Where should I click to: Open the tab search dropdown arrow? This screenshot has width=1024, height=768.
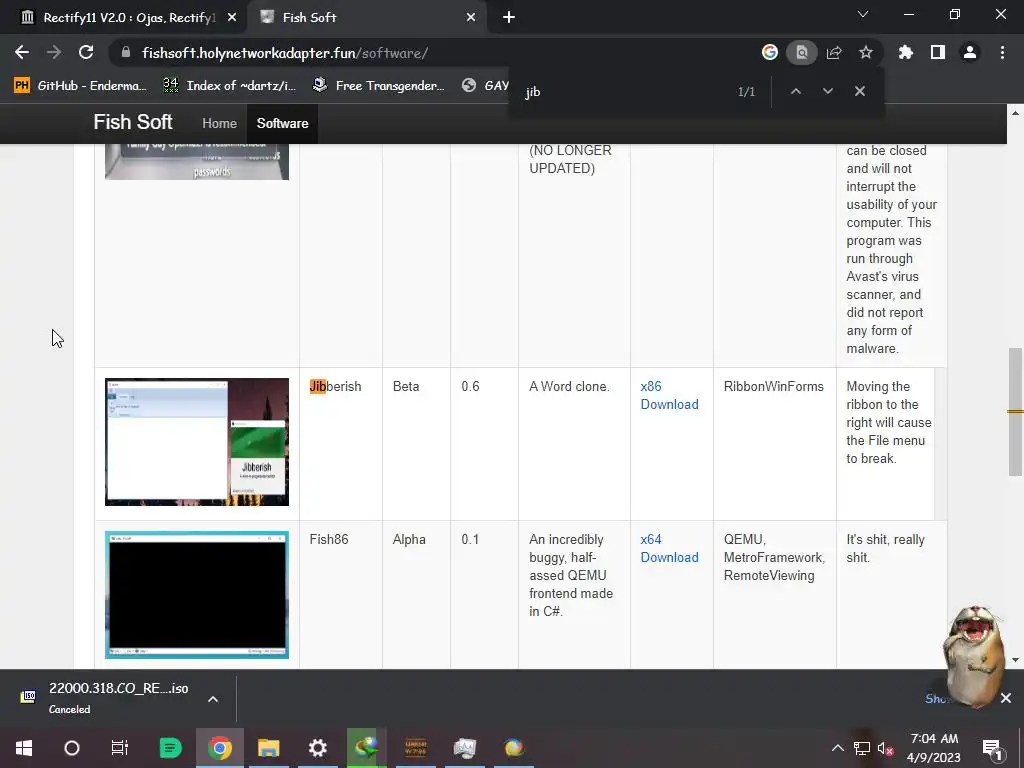tap(863, 14)
